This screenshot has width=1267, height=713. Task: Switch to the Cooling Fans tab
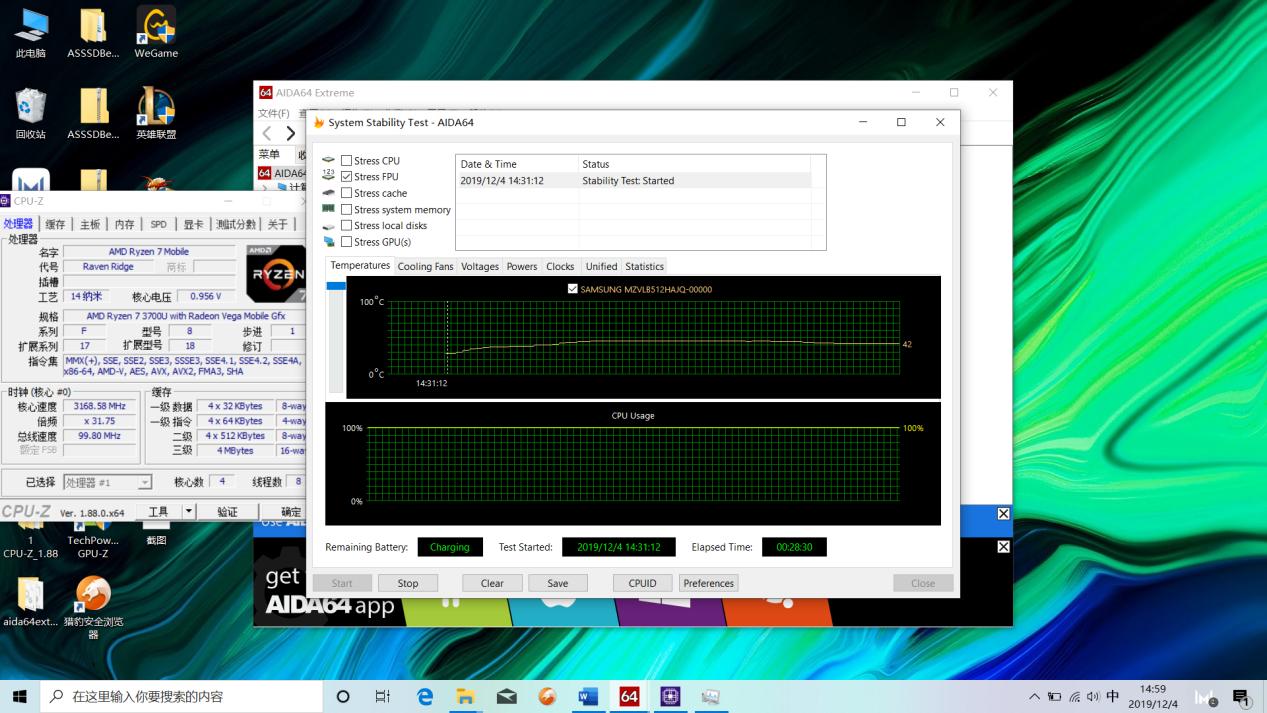425,267
